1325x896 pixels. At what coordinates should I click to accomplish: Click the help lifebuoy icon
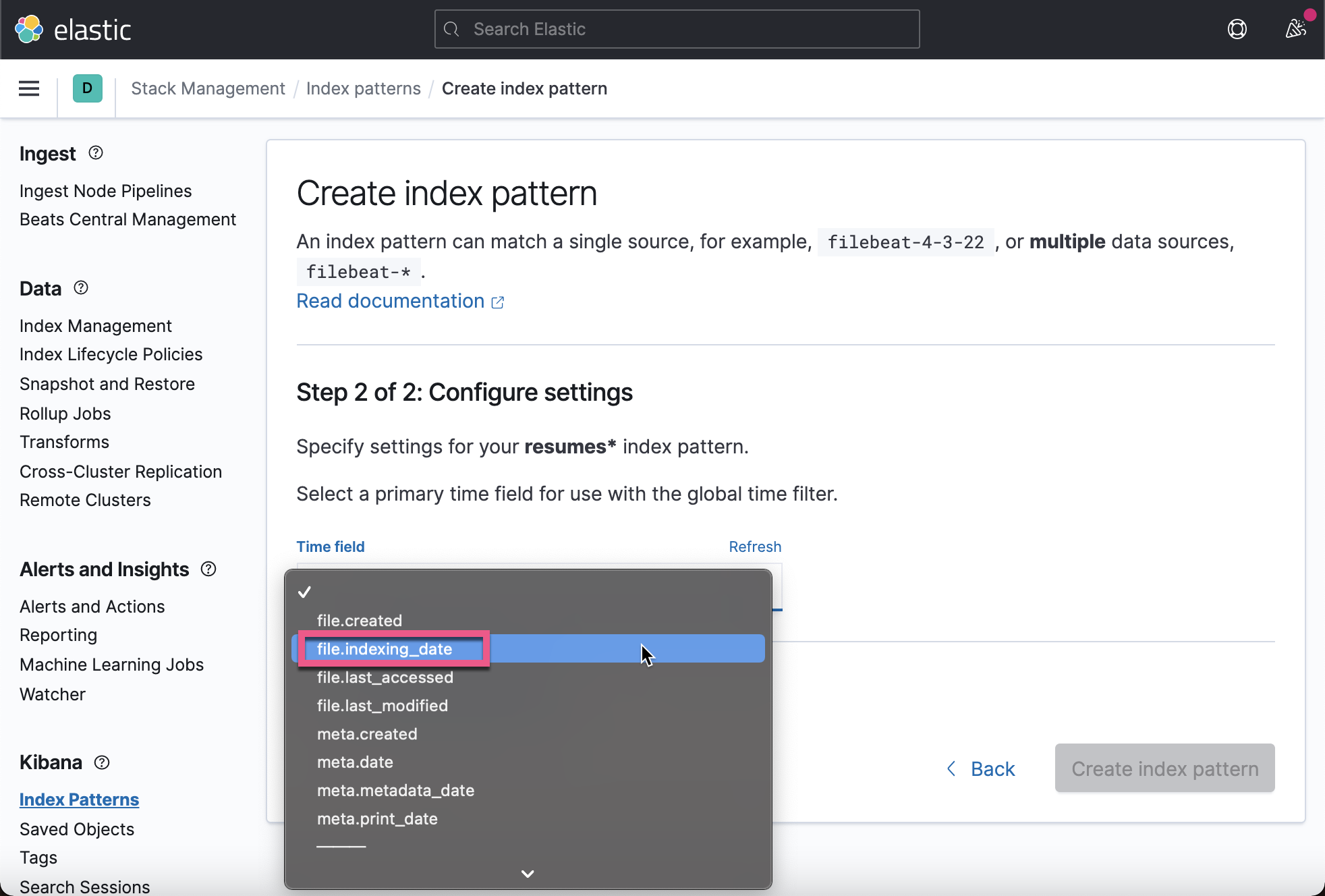(x=1237, y=29)
